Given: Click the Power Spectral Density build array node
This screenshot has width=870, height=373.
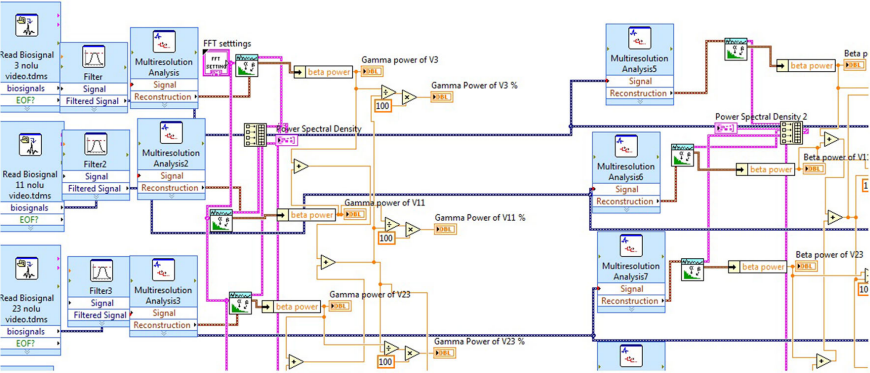Looking at the screenshot, I should 255,135.
